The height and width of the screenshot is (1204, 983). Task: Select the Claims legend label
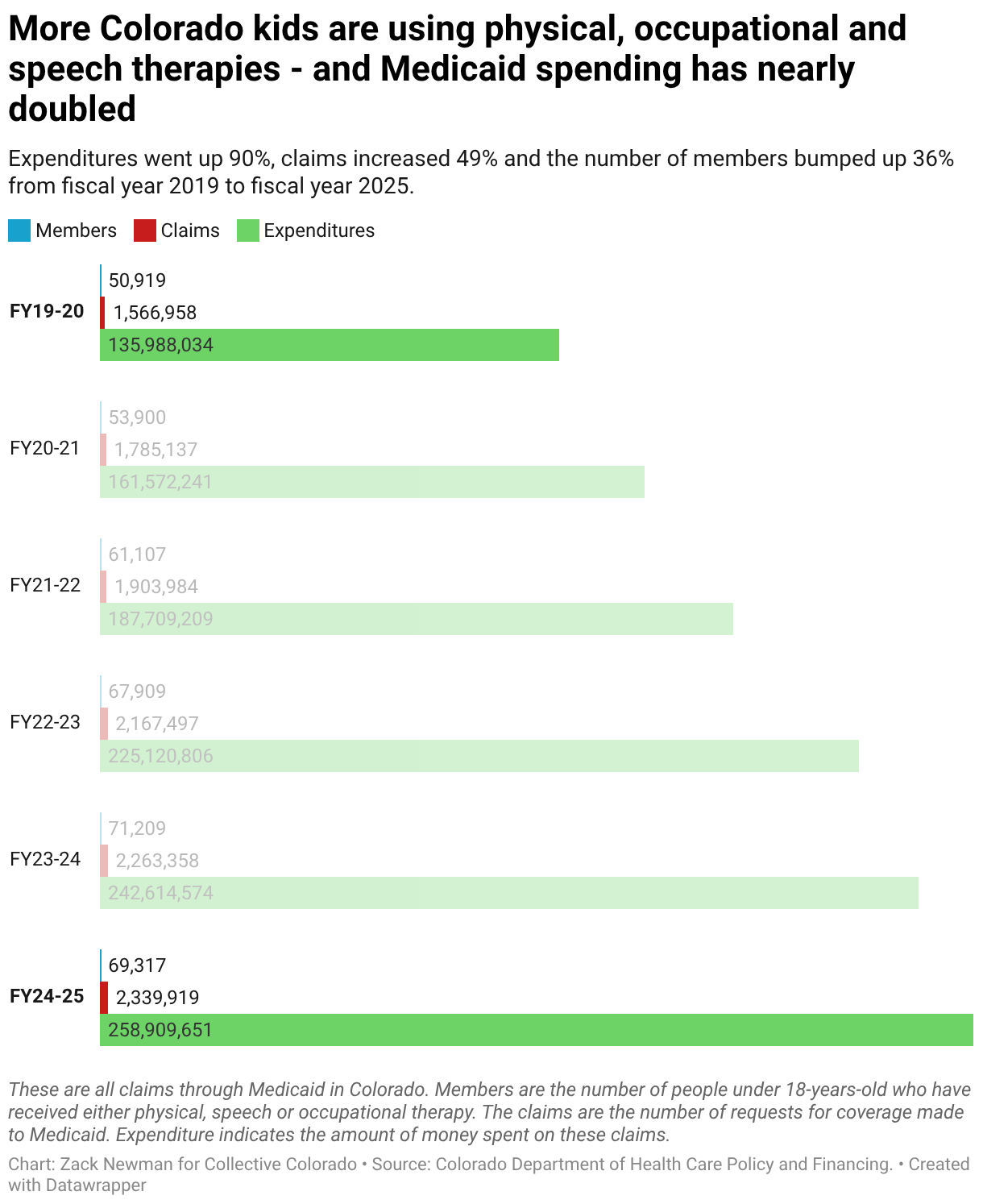[190, 231]
